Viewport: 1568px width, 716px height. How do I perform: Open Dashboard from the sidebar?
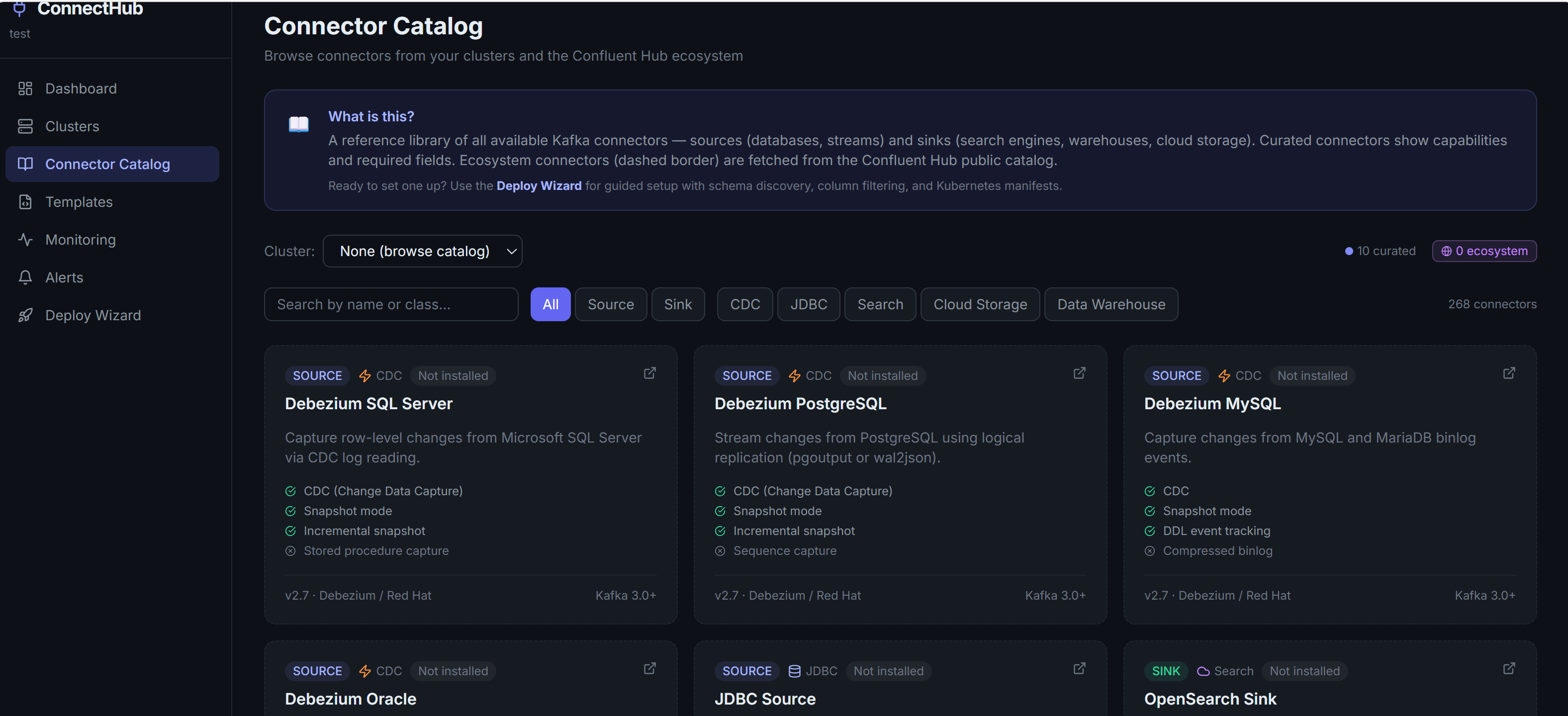112,89
